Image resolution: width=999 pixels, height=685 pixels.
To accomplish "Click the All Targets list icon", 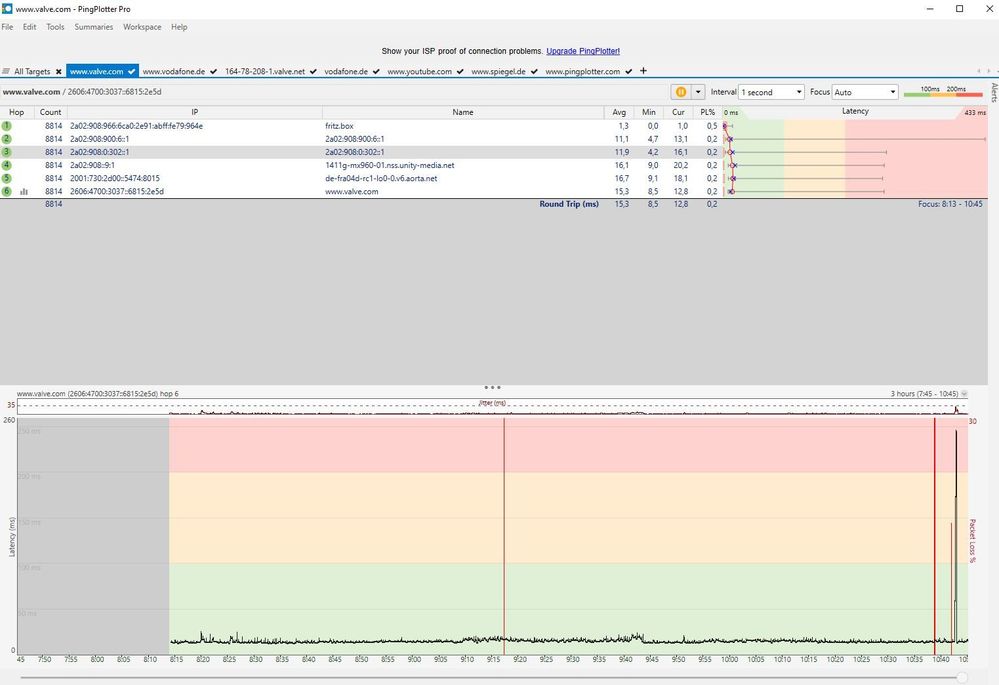I will point(7,72).
